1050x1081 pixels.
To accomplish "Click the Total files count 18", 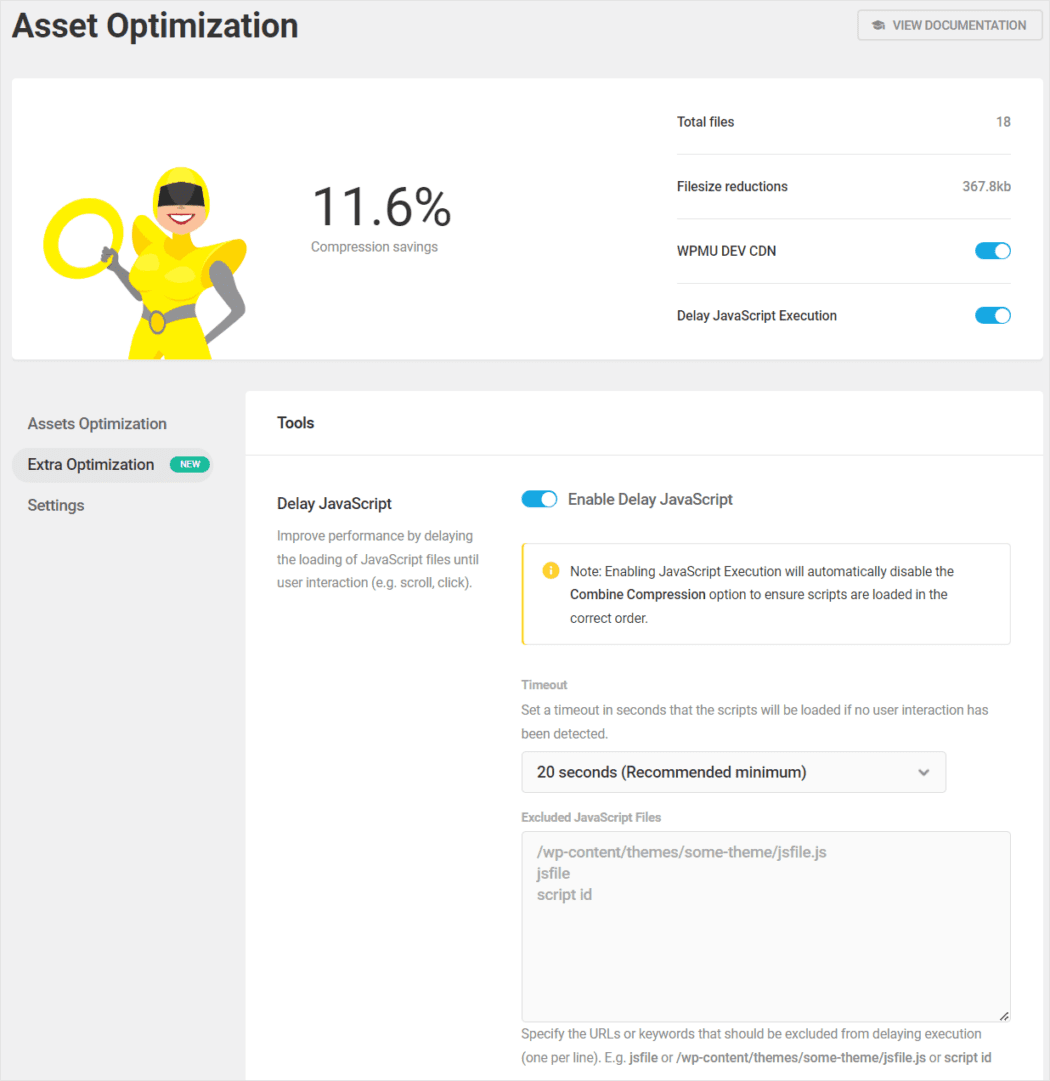I will click(x=1002, y=122).
